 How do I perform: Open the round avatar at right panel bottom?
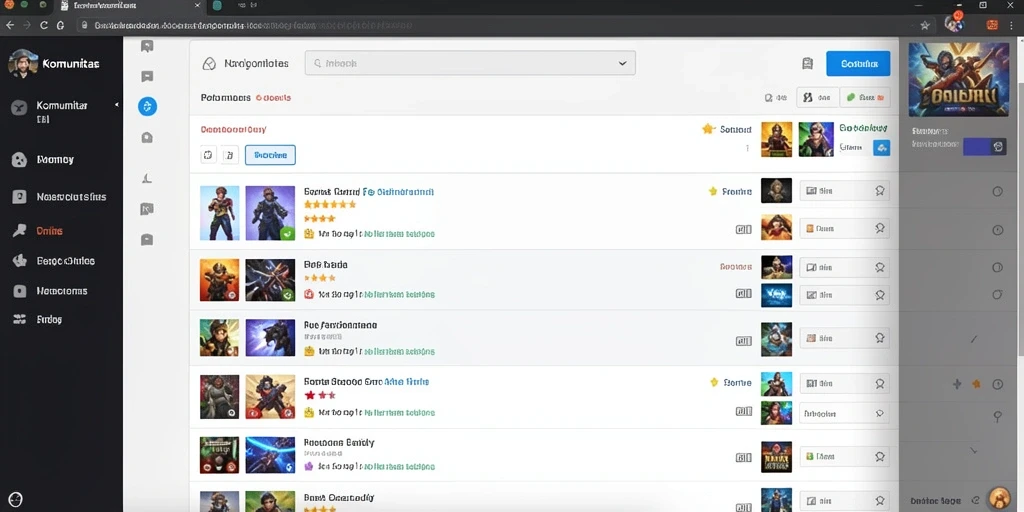(x=997, y=499)
